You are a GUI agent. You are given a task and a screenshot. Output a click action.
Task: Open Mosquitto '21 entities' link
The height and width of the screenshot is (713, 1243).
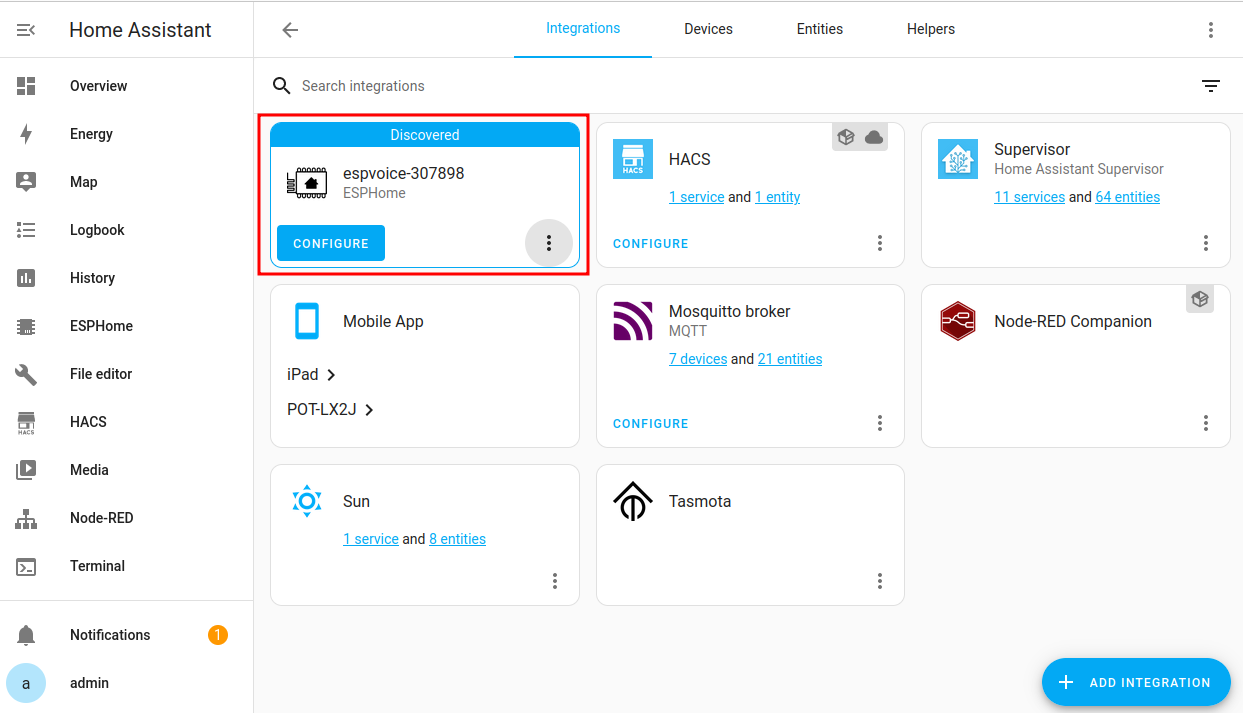(x=790, y=359)
